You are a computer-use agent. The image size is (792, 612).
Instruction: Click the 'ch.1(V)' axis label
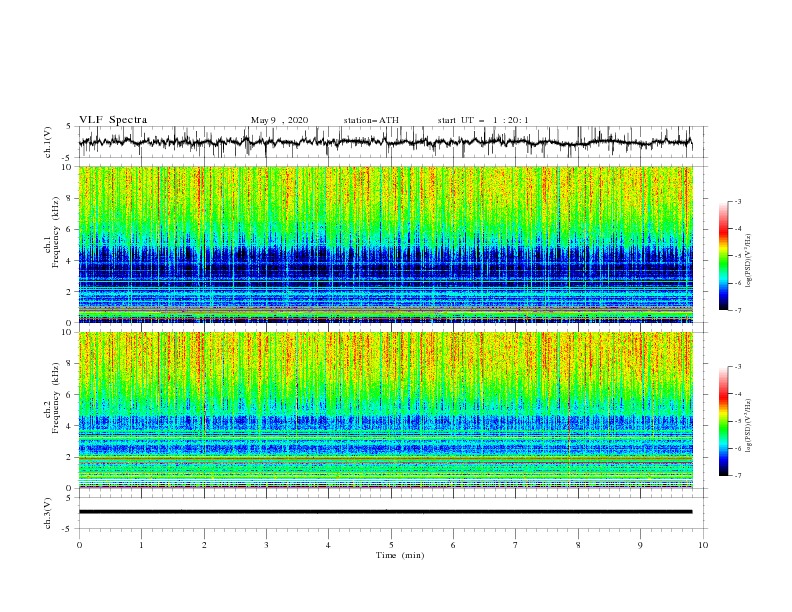click(48, 142)
